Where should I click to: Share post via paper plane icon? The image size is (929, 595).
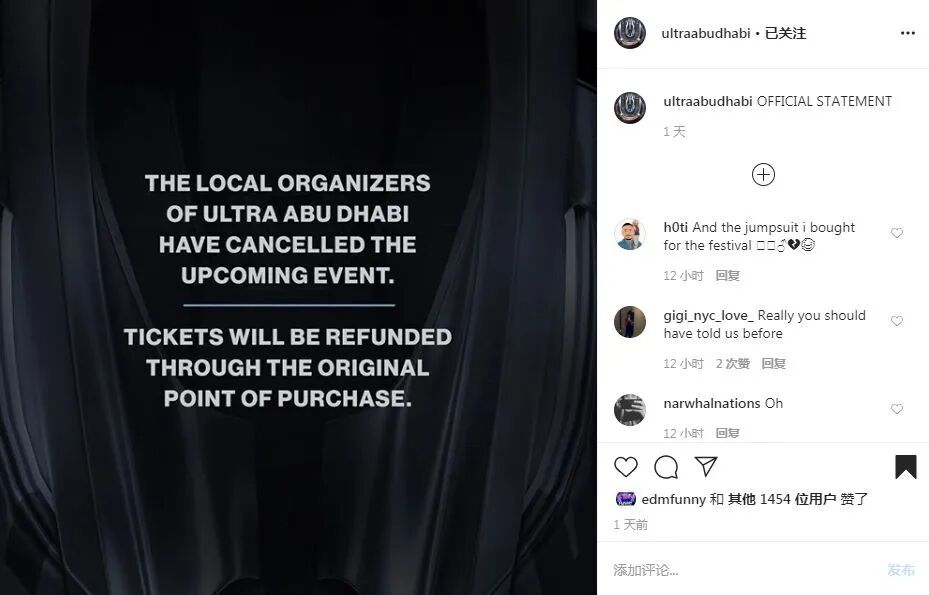click(x=706, y=466)
